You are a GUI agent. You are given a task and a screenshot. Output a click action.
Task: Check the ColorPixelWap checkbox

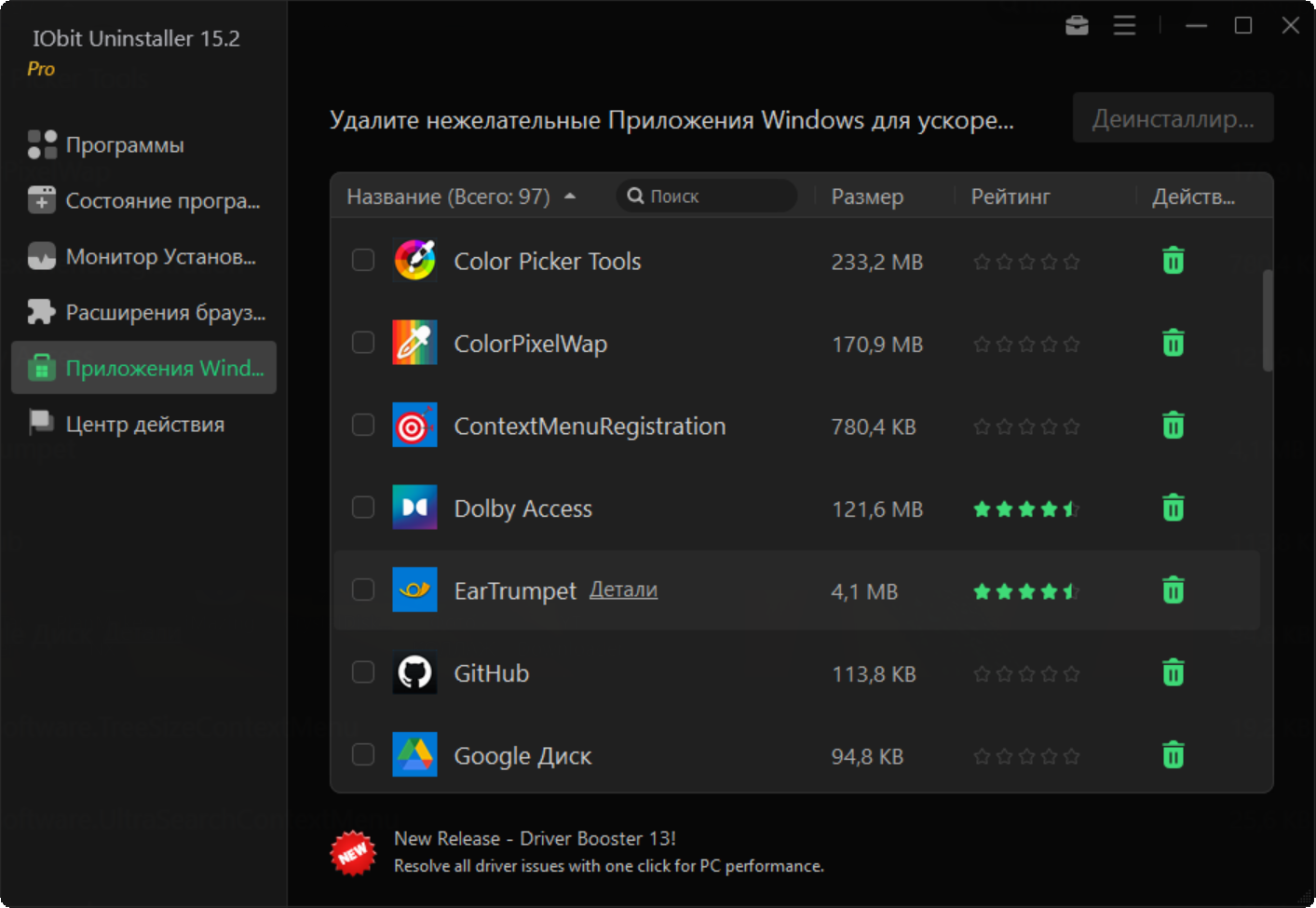click(x=363, y=343)
